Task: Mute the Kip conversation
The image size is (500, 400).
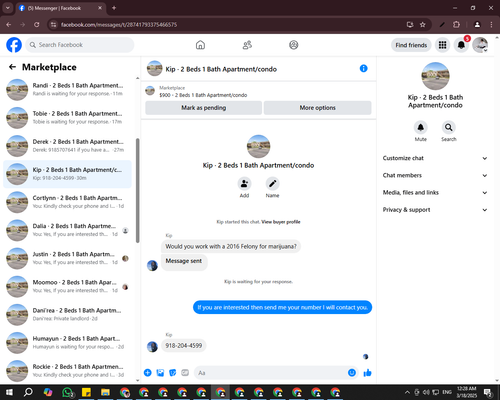Action: 421,127
